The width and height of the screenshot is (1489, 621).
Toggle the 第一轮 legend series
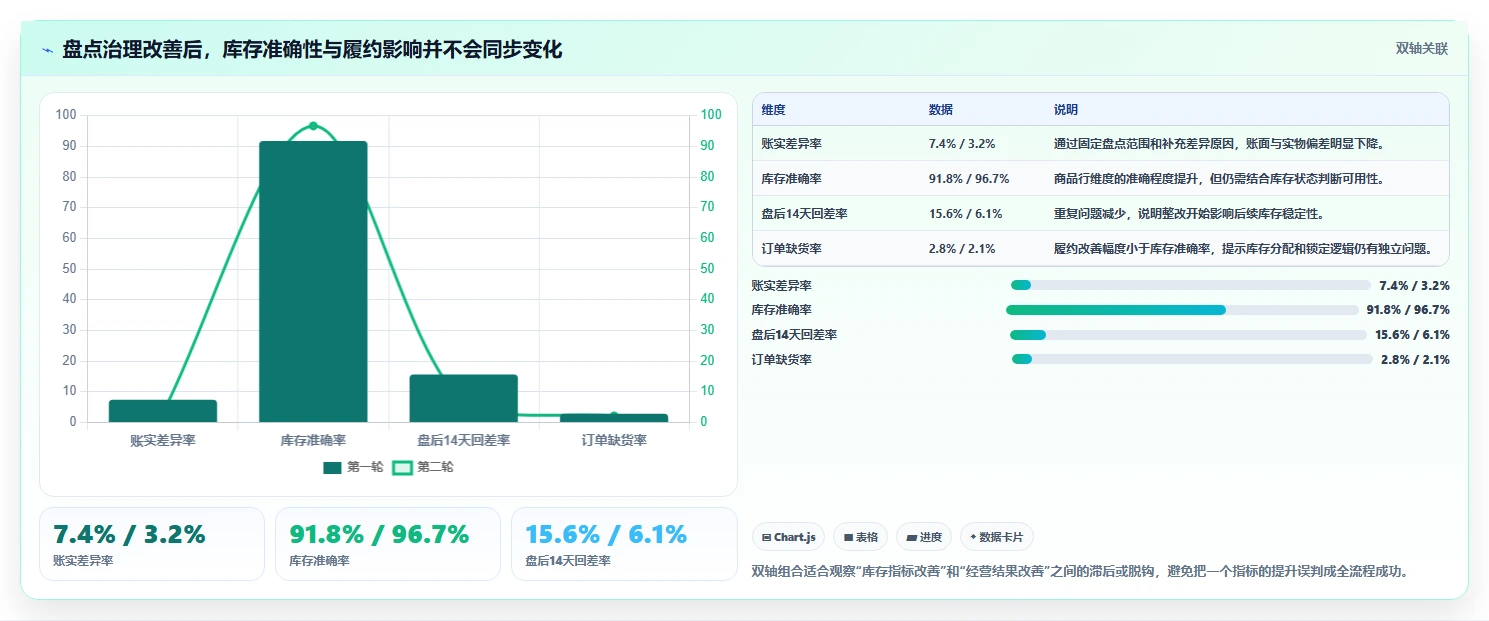(x=353, y=467)
